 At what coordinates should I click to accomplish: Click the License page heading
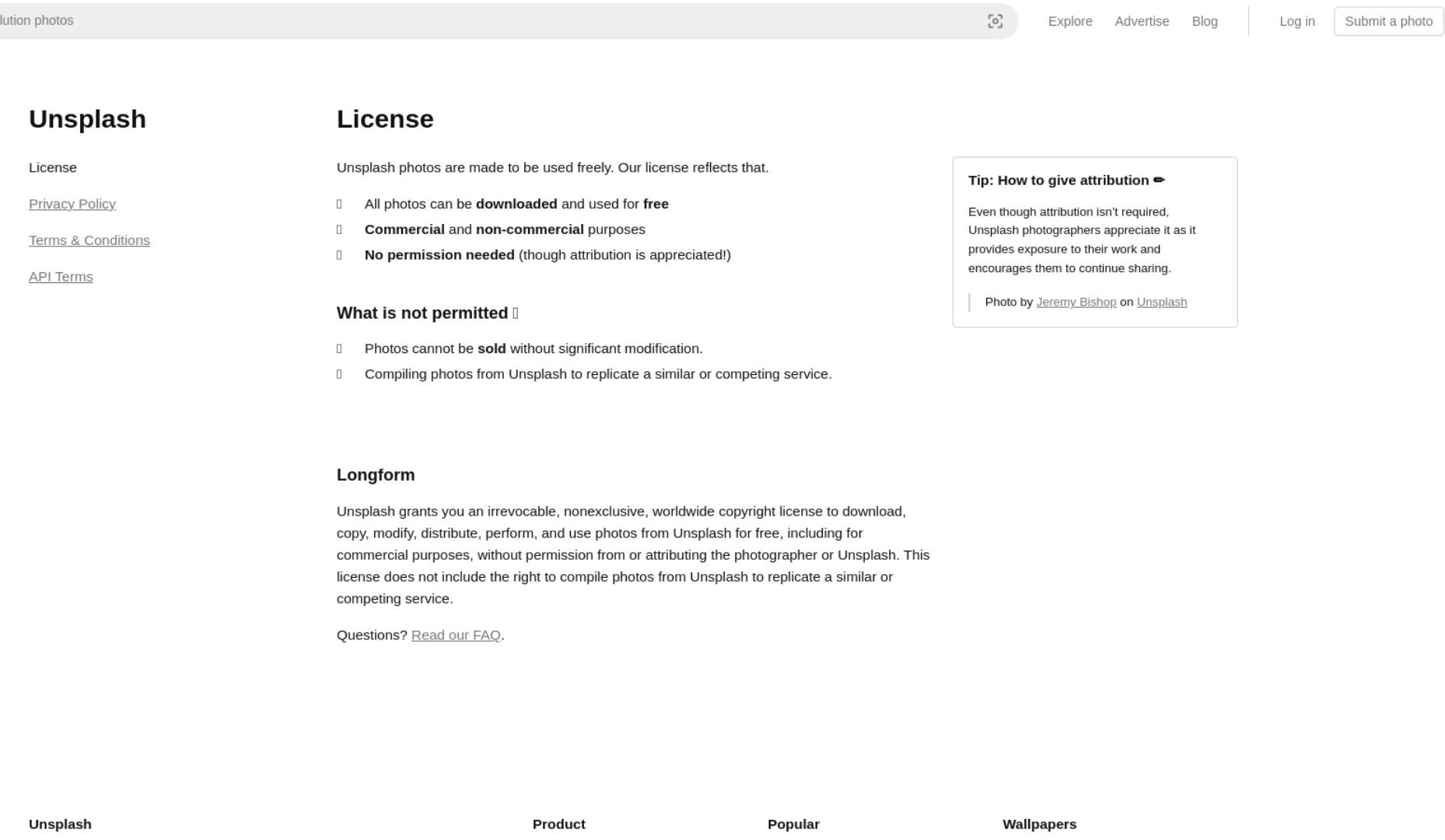(x=385, y=119)
